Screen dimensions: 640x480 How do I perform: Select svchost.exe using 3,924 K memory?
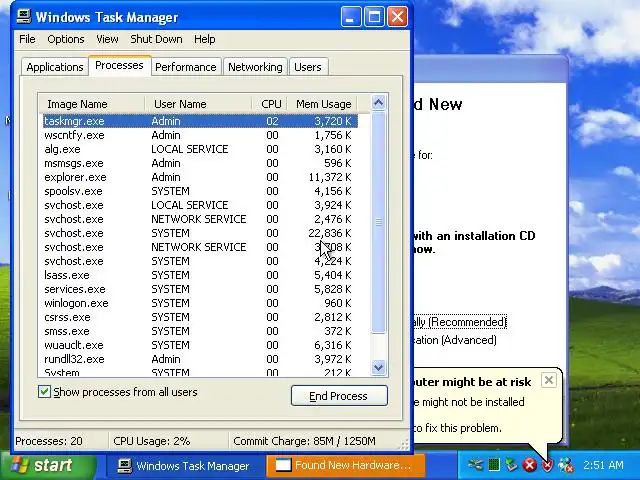pos(200,205)
